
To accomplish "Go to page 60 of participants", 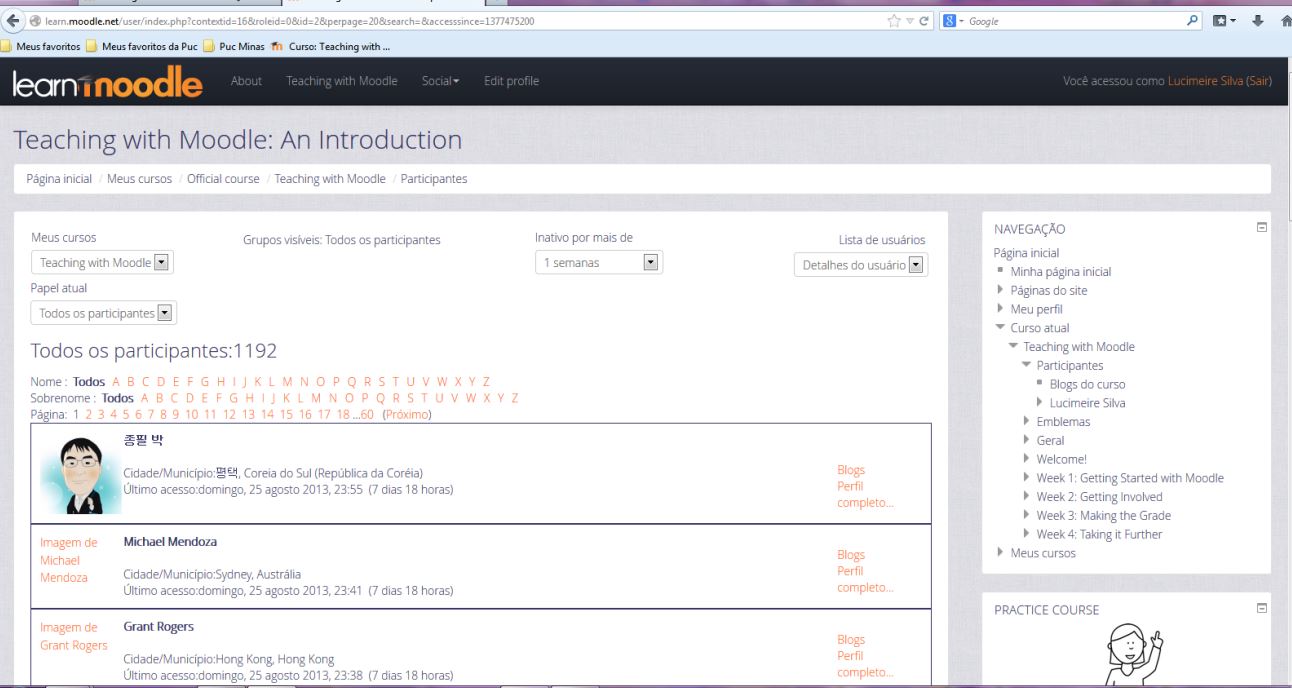I will coord(367,414).
